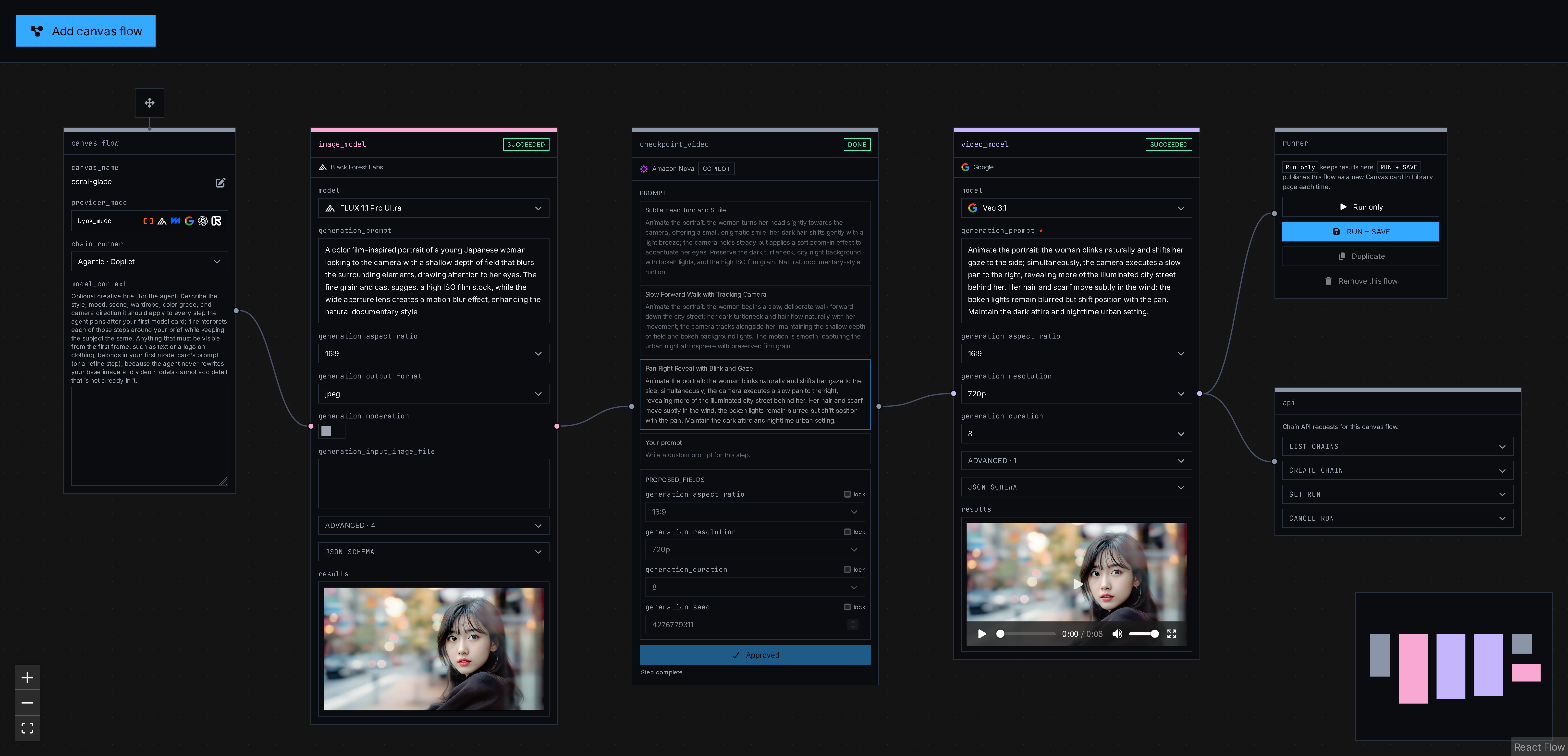1568x756 pixels.
Task: Expand the CANCEL RUN API section
Action: point(1397,519)
